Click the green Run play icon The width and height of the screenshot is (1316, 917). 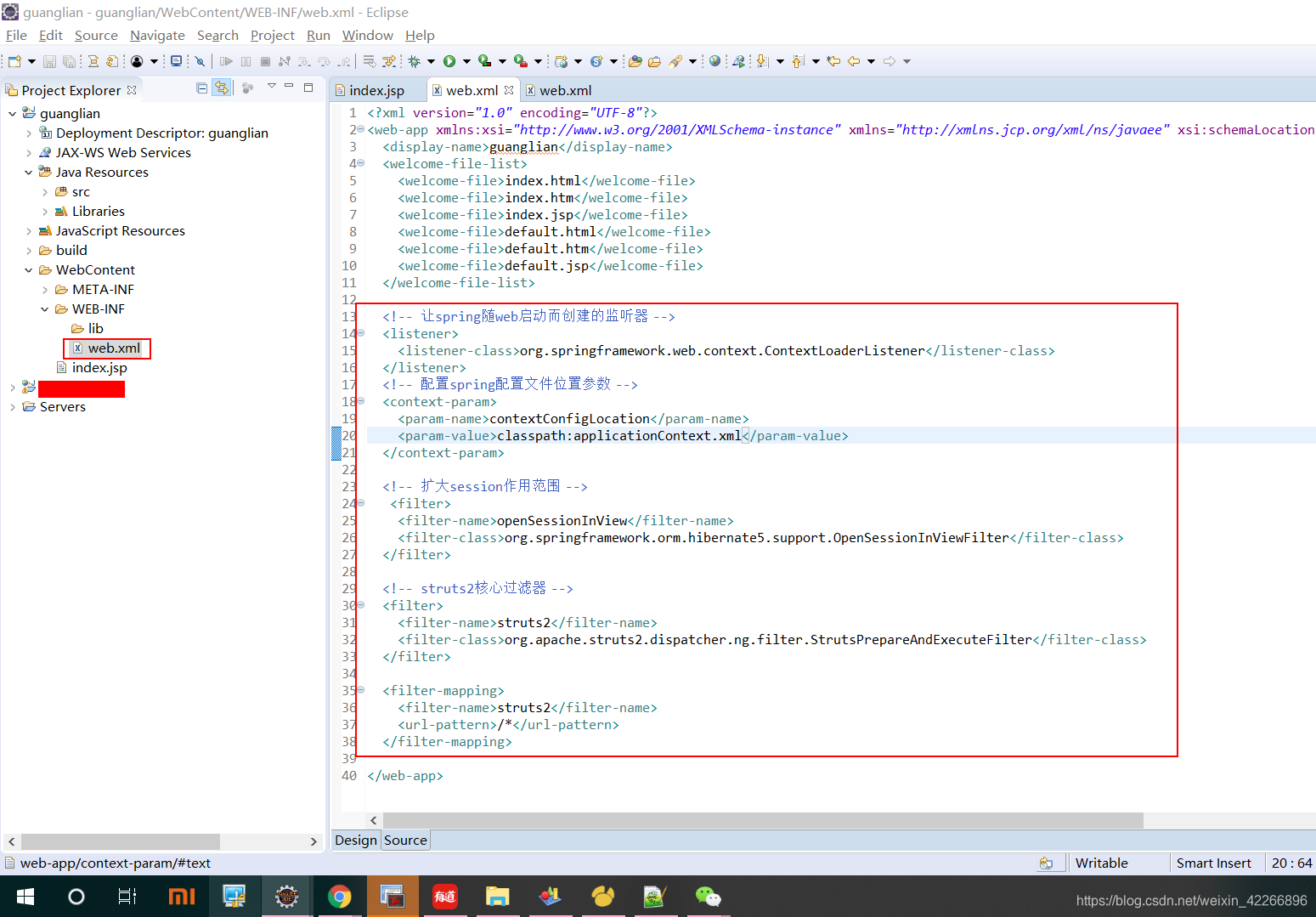449,61
